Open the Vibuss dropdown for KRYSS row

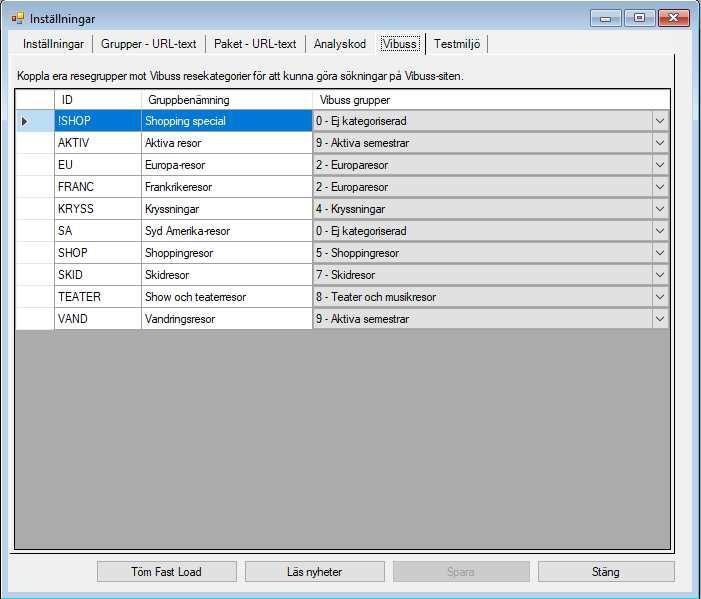(x=660, y=208)
